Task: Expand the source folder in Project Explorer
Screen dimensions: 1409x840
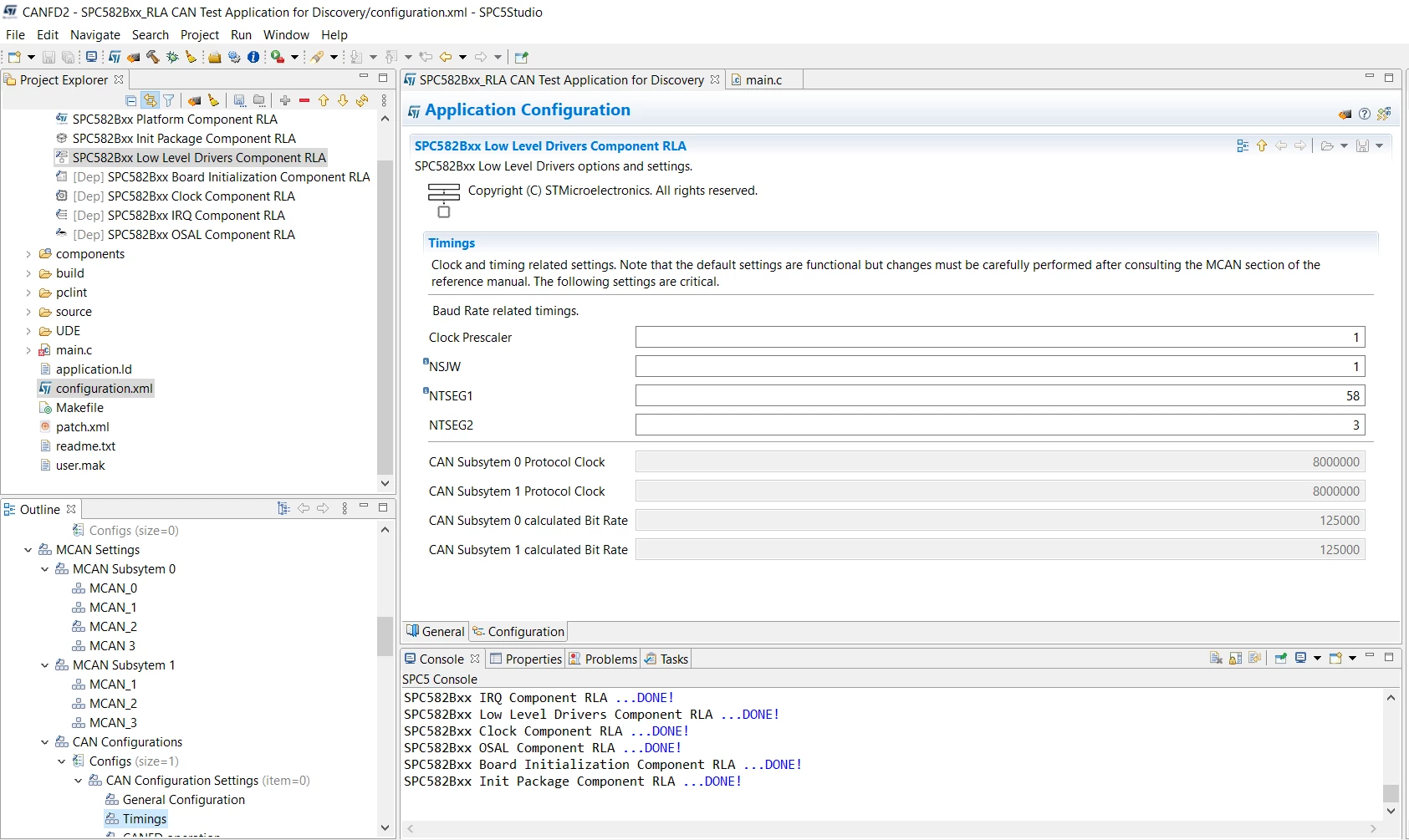Action: tap(28, 312)
